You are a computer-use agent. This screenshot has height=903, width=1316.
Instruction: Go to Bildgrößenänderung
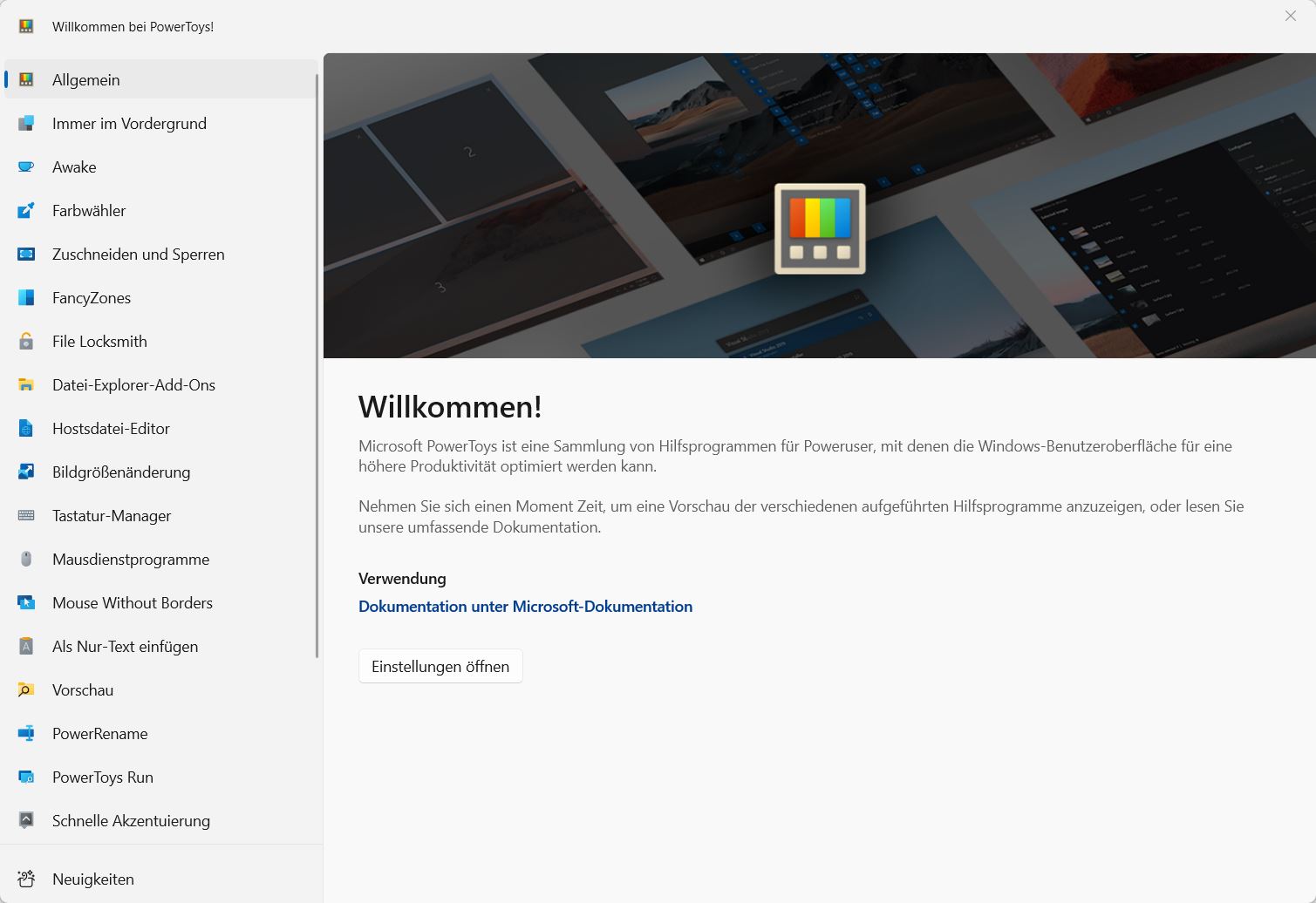coord(160,472)
